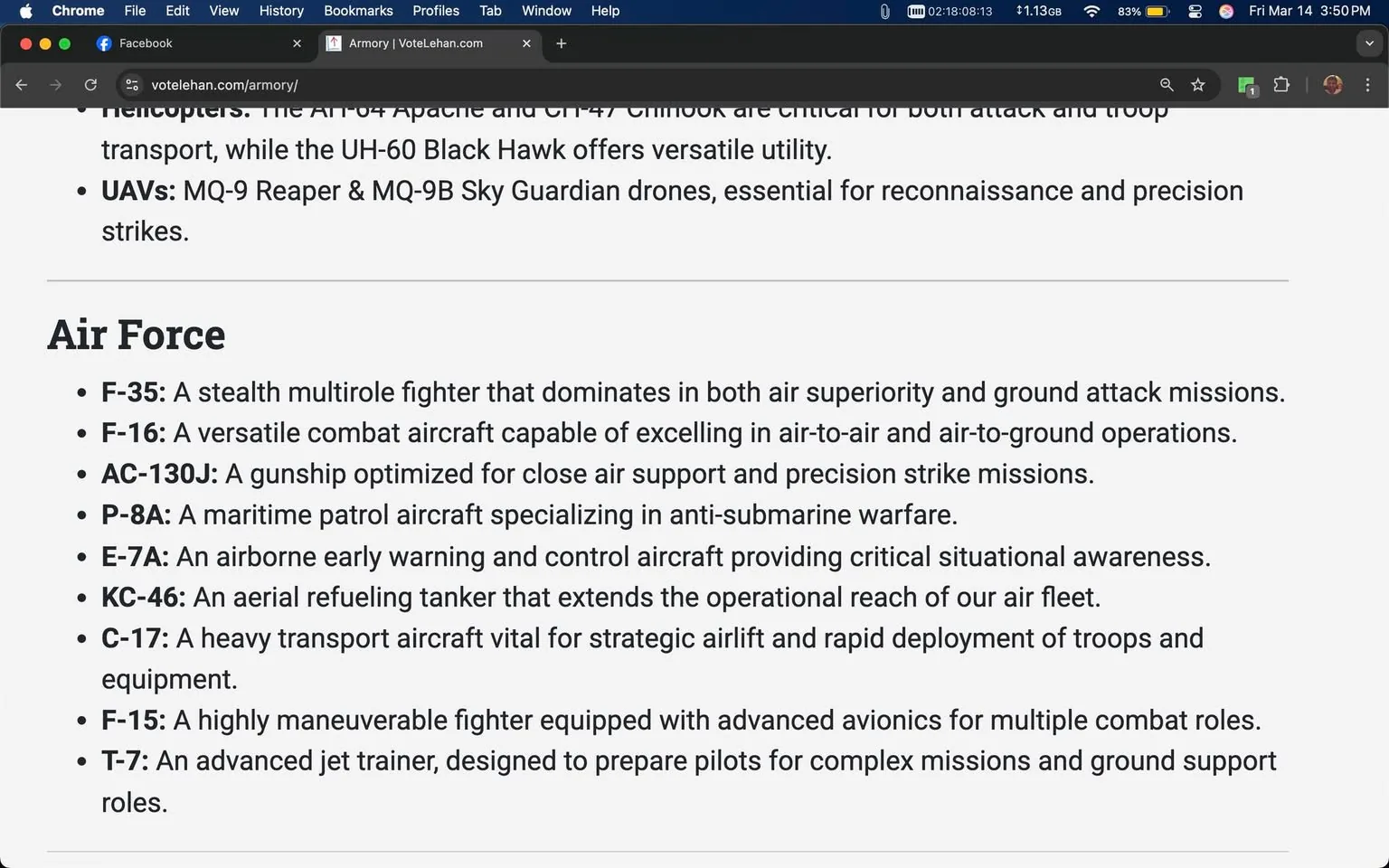Bookmark this page via the star icon
Screen dimensions: 1389x868
tap(1197, 84)
